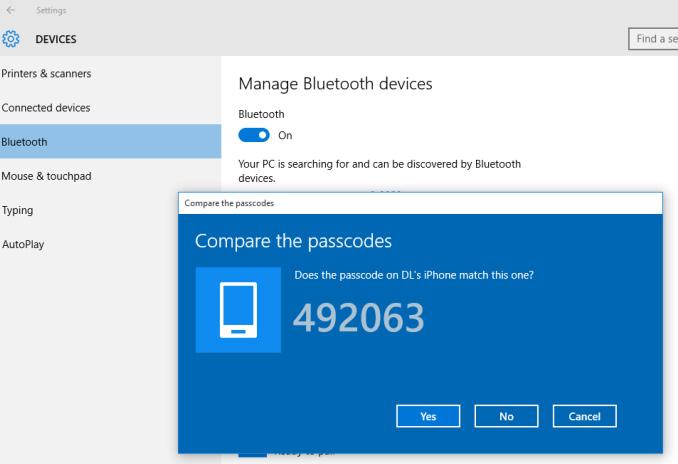Open Printers & scanners section
This screenshot has width=678, height=464.
110,74
